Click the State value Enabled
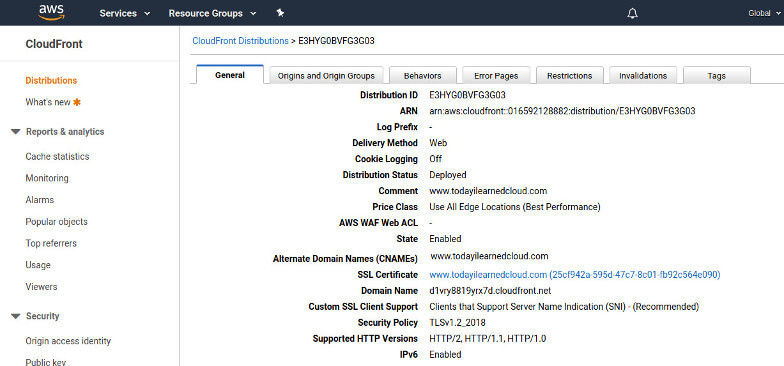 click(446, 239)
